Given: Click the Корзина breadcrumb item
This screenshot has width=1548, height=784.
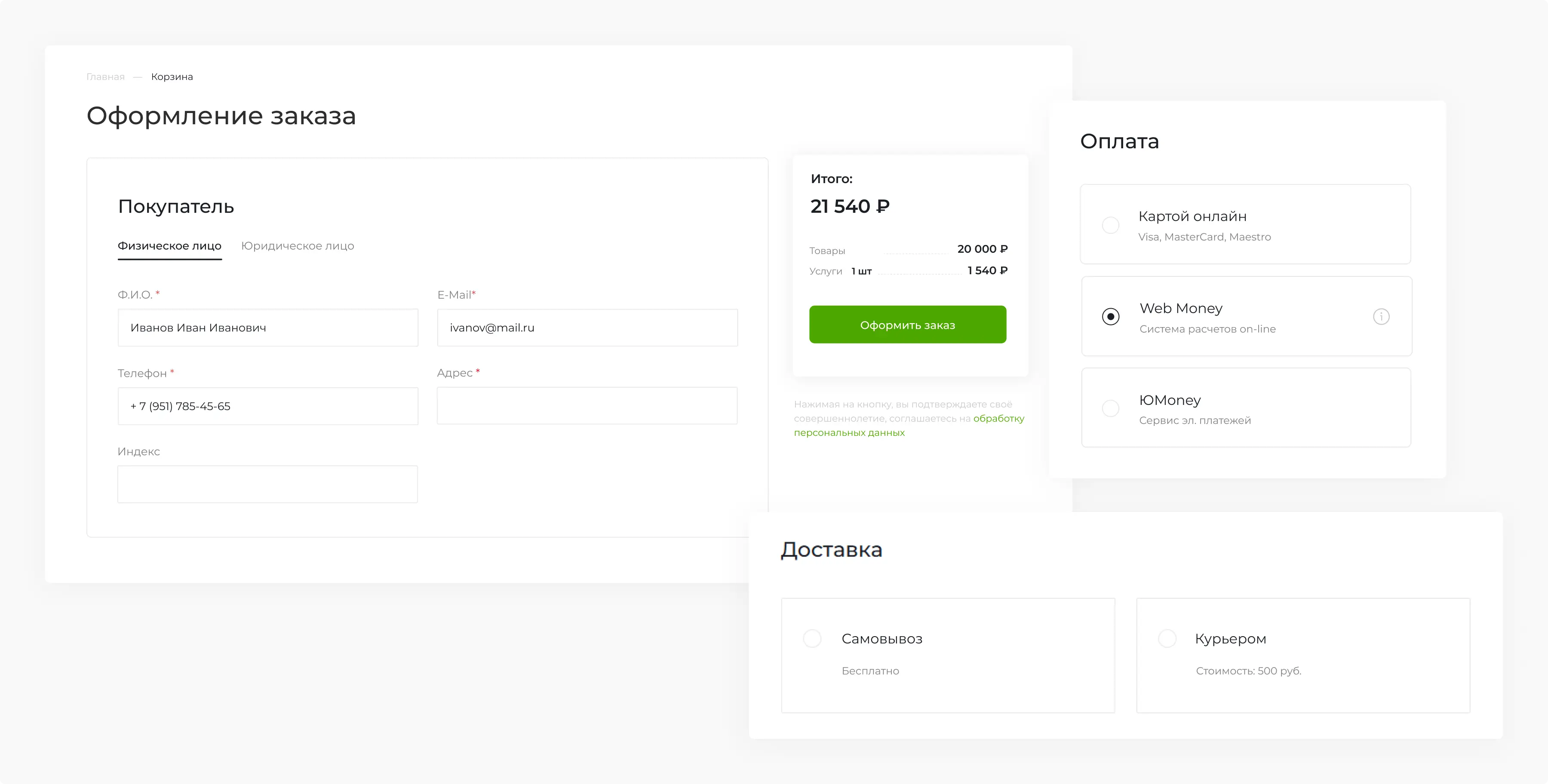Looking at the screenshot, I should point(172,77).
